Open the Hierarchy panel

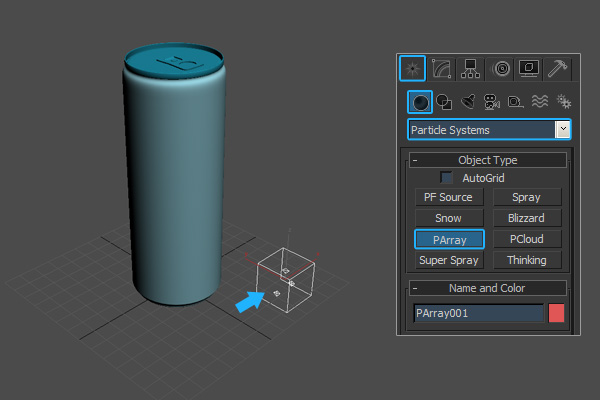471,68
